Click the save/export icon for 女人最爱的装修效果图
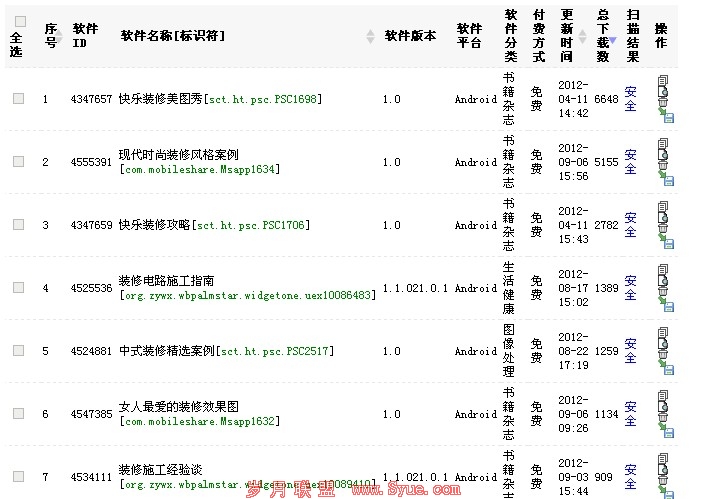Viewport: 705px width, 499px height. pyautogui.click(x=668, y=433)
